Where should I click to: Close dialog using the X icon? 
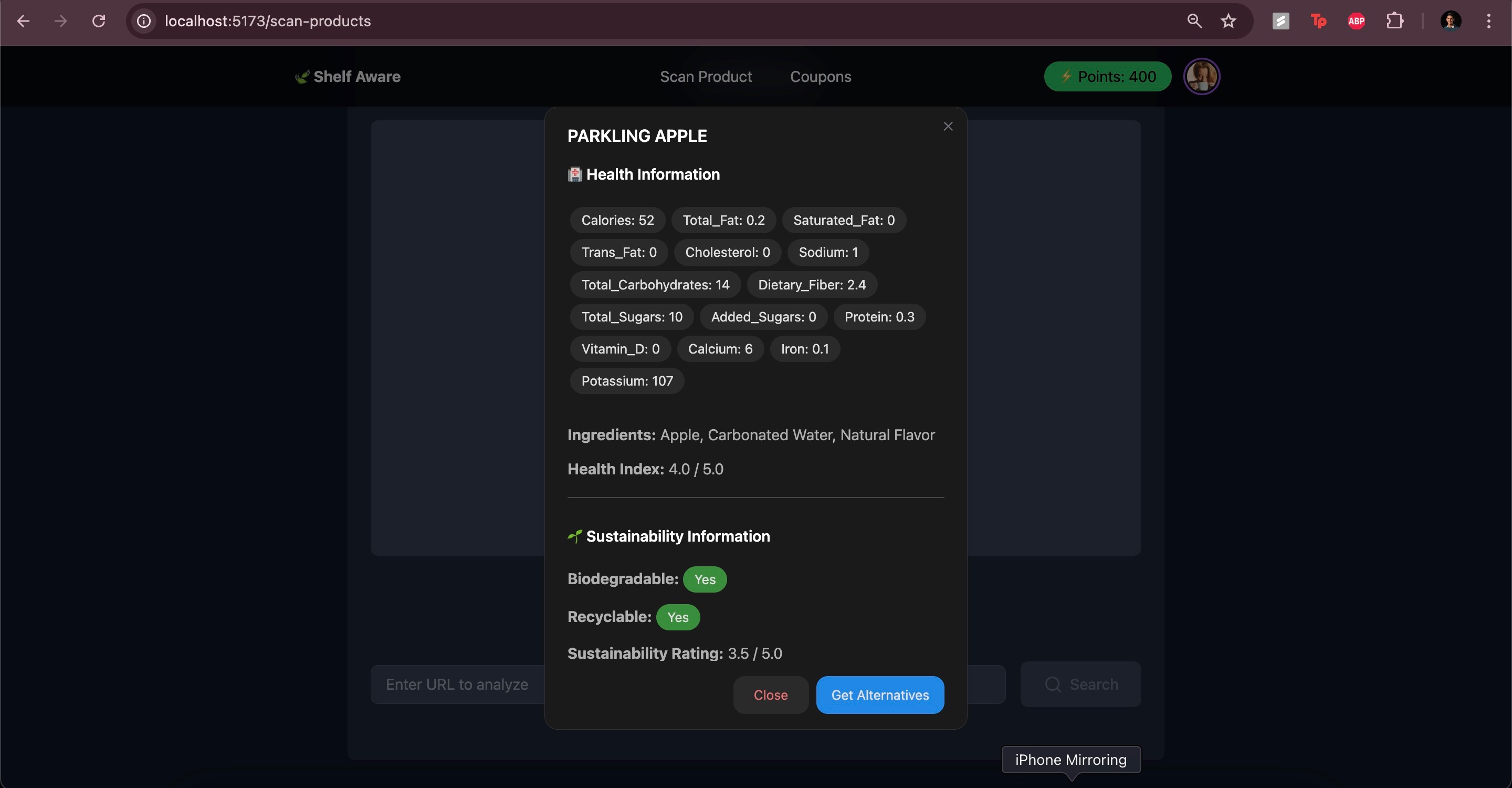point(948,126)
